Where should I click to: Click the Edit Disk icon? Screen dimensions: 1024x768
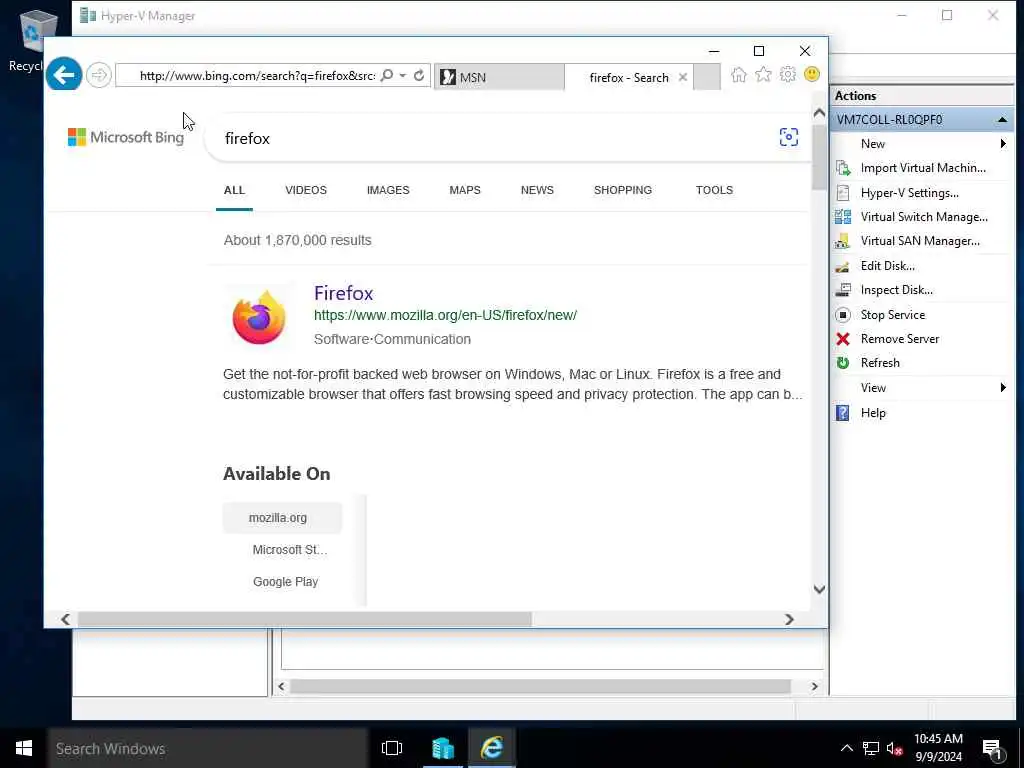pos(842,266)
